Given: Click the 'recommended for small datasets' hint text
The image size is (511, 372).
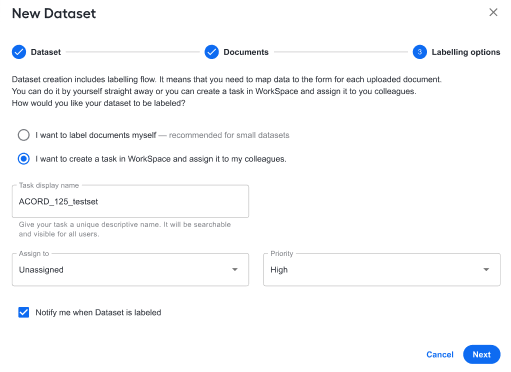Looking at the screenshot, I should coord(229,135).
